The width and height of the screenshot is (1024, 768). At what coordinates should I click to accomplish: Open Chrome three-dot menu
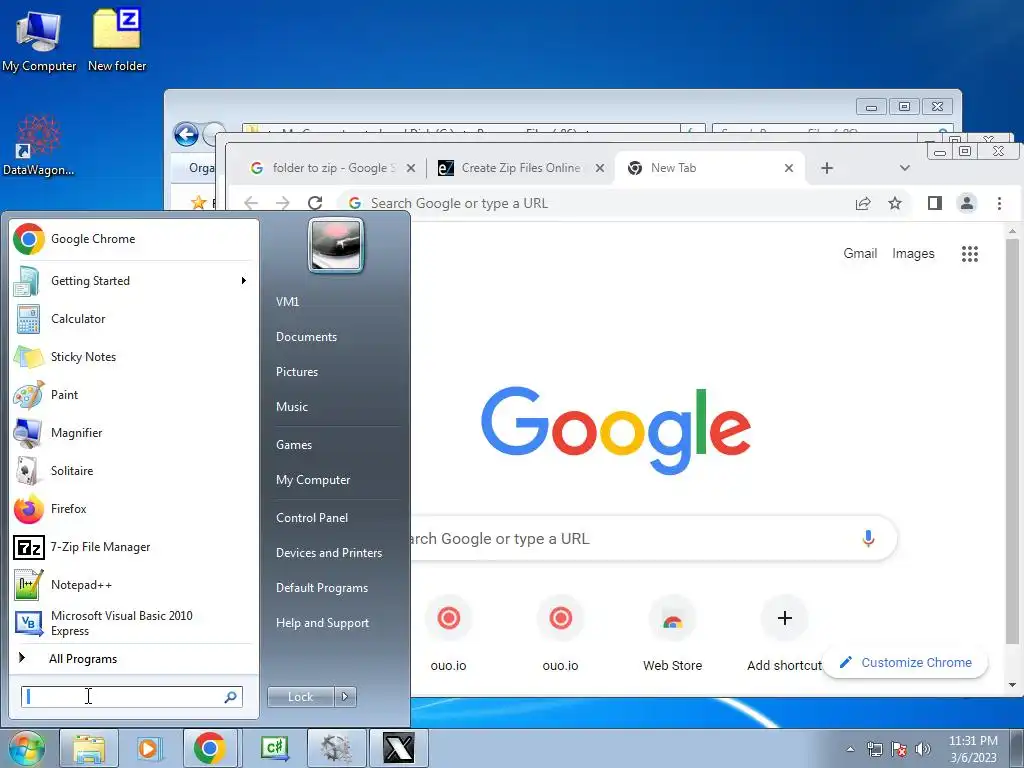point(999,203)
